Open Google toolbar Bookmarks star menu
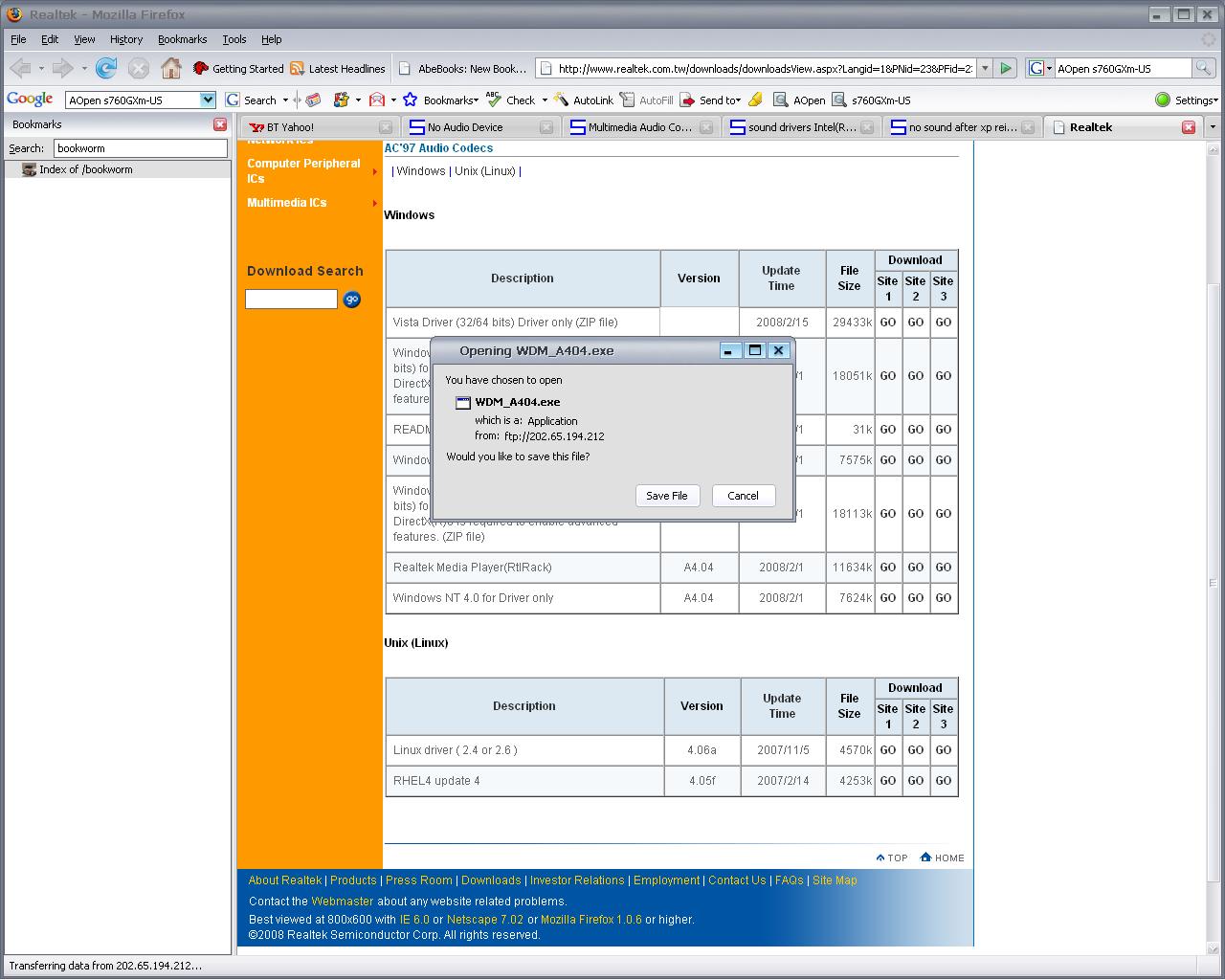Viewport: 1225px width, 980px height. coord(439,100)
